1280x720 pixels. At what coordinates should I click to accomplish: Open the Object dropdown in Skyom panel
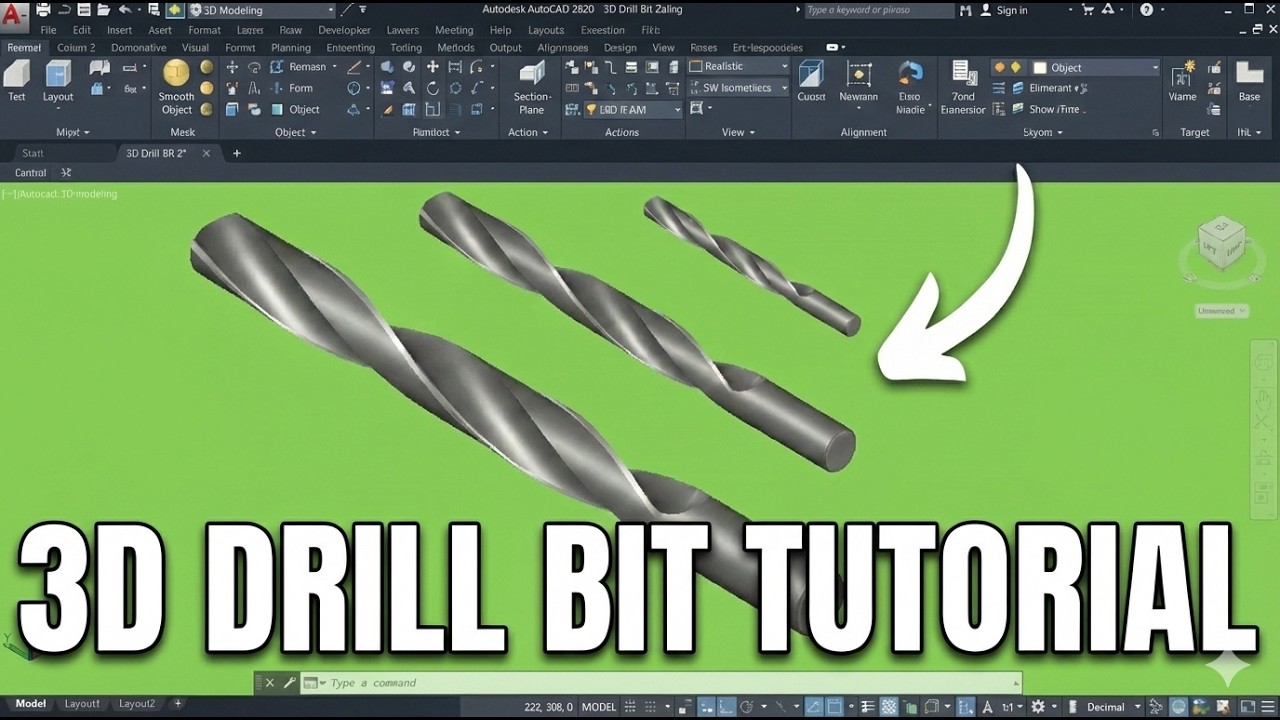1095,68
